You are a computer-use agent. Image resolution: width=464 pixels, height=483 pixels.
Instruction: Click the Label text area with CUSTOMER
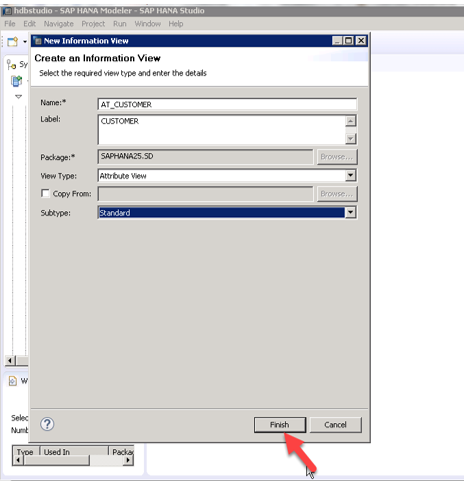tap(221, 130)
